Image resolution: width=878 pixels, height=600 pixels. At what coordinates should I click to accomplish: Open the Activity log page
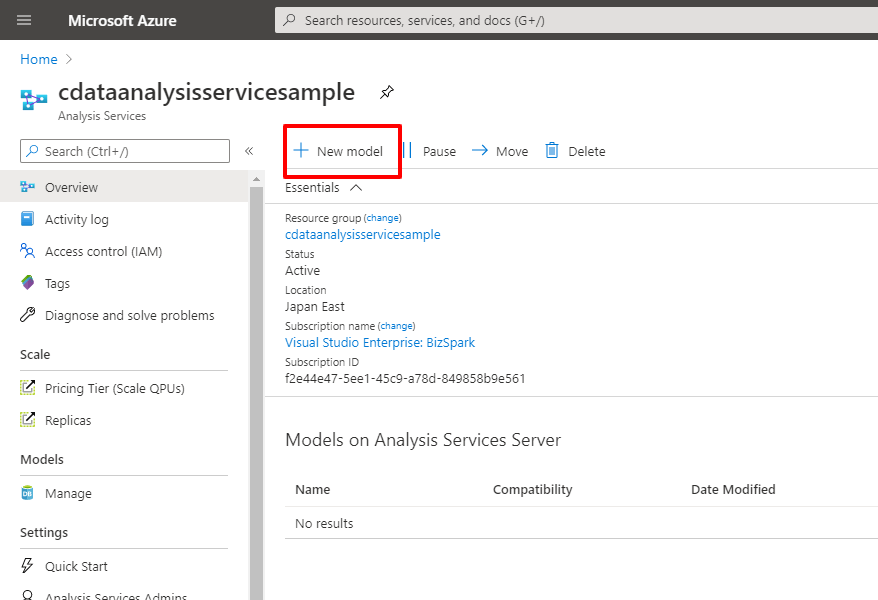click(76, 219)
